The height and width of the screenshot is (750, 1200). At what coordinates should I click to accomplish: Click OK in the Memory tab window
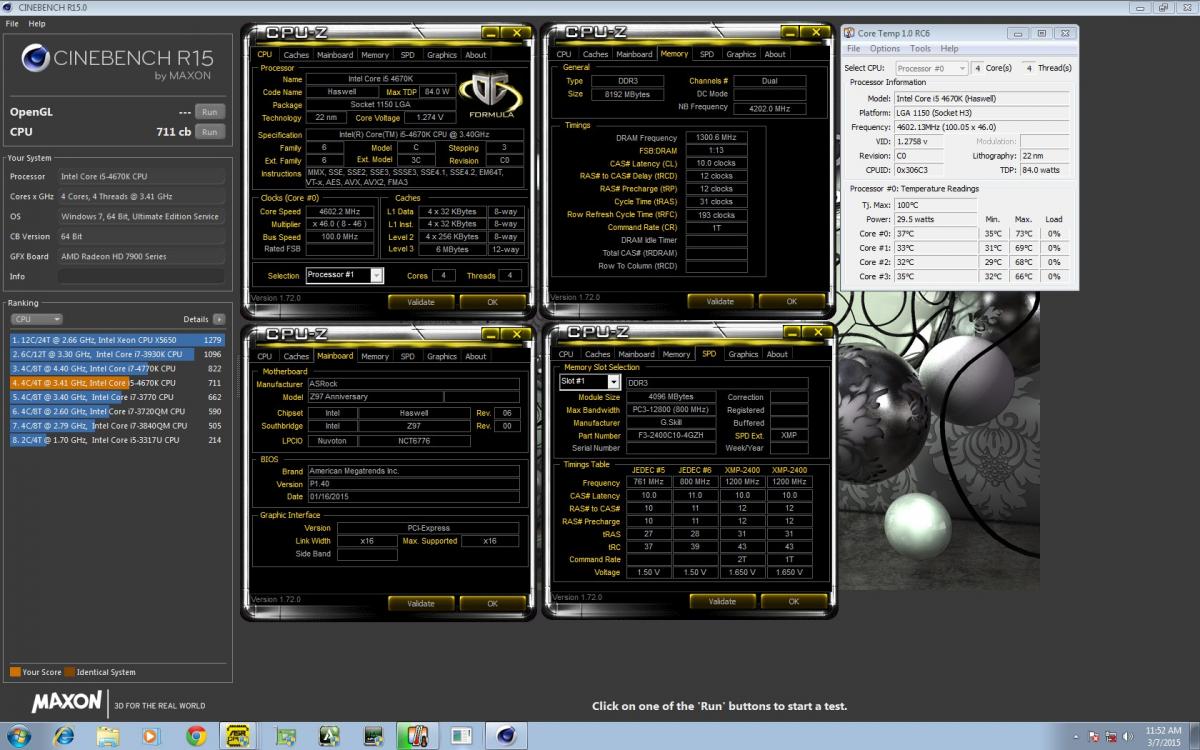click(x=791, y=301)
